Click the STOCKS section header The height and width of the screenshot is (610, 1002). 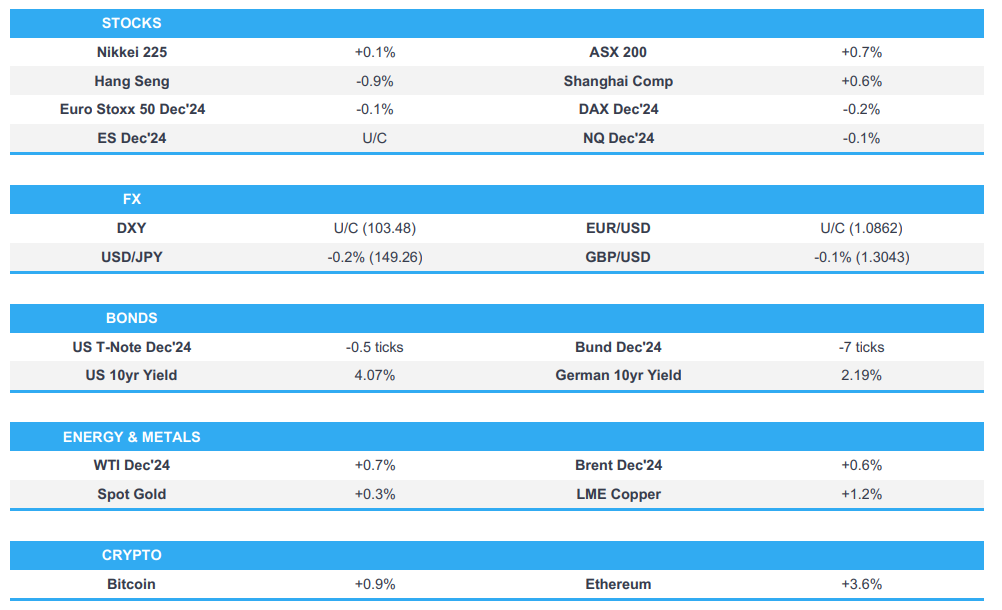(131, 23)
